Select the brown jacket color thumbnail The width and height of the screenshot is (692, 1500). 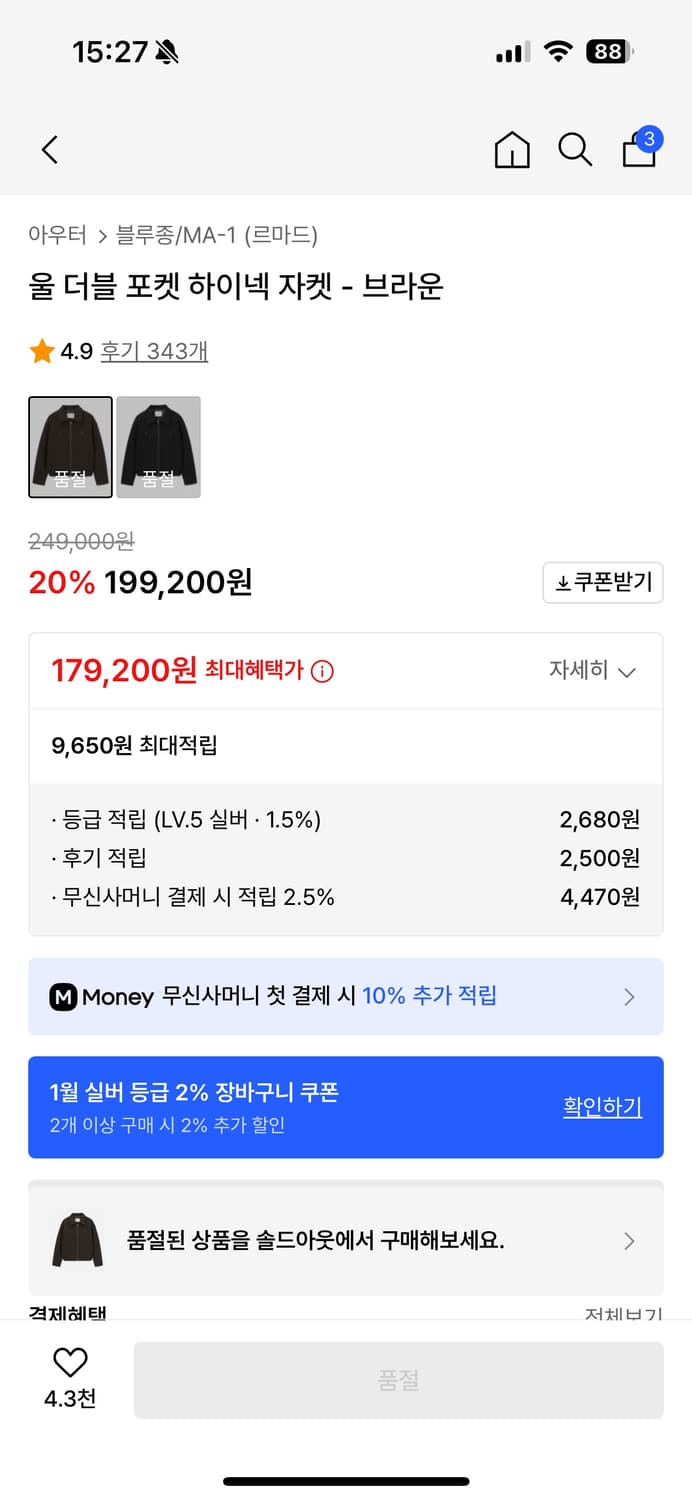point(70,447)
